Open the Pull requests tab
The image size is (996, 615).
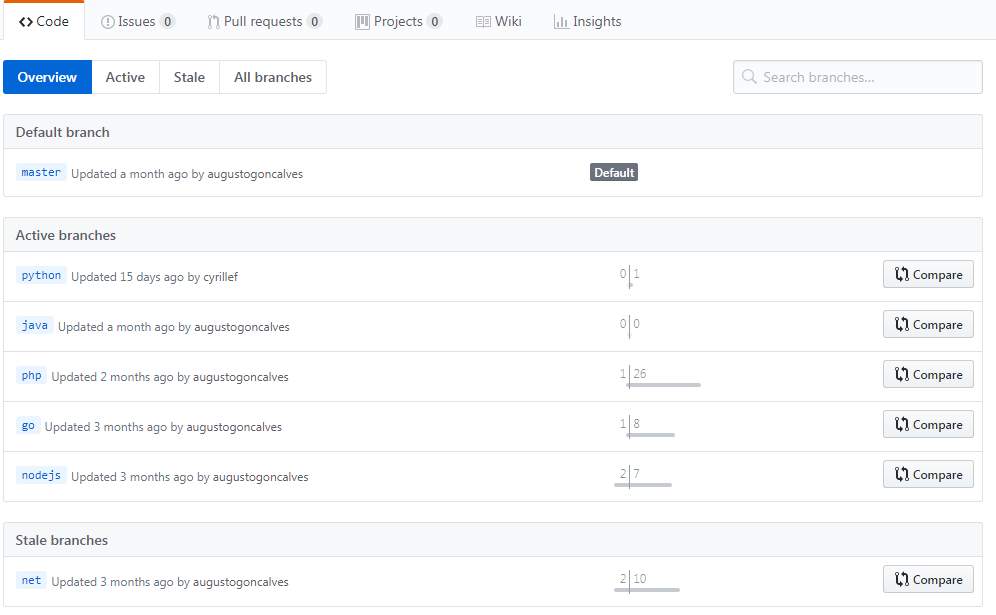[x=264, y=21]
